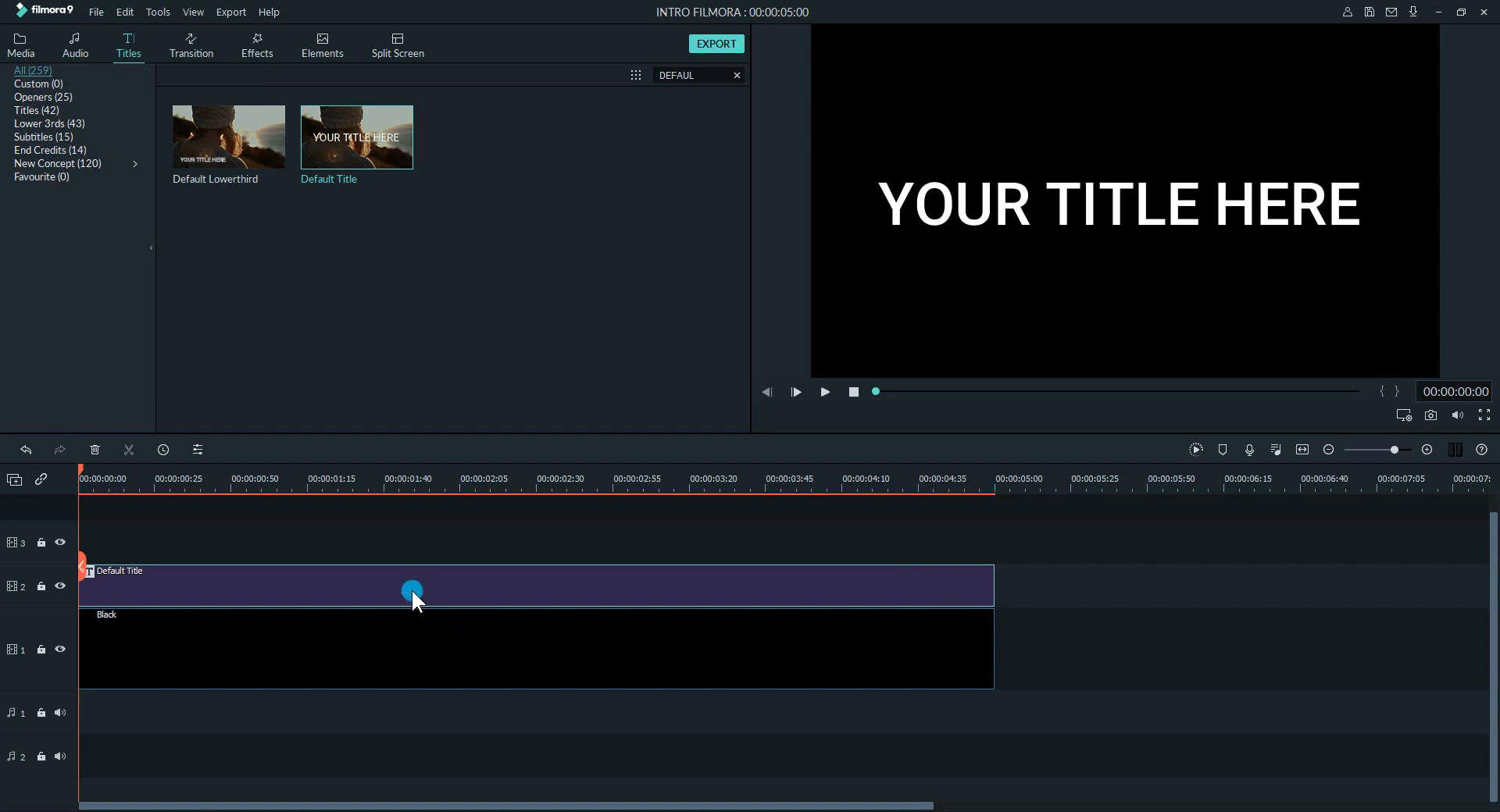Enter fullscreen preview mode

(x=1484, y=415)
